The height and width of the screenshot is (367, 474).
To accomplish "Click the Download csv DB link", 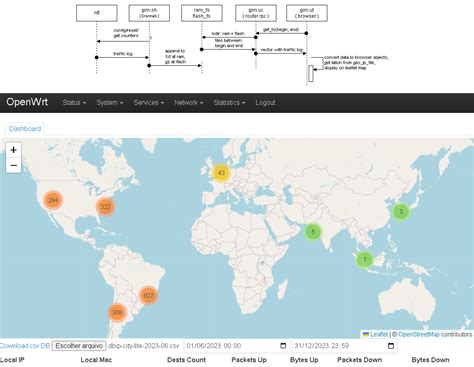I will (x=25, y=346).
